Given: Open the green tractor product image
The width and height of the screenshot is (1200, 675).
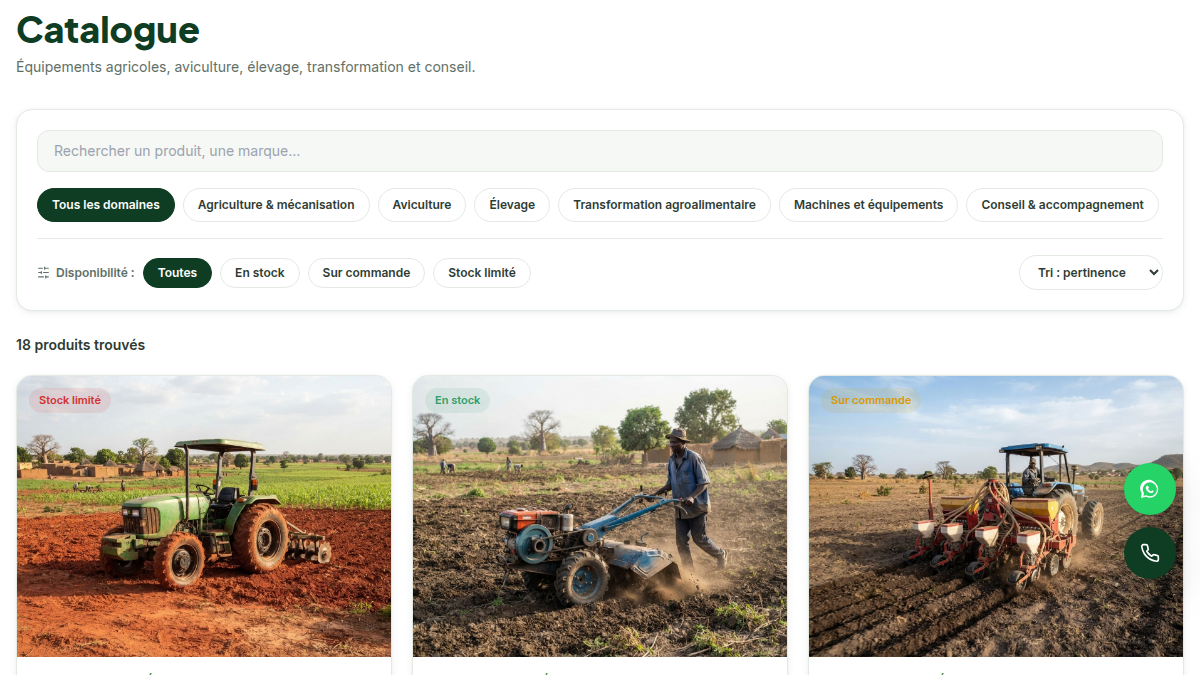Looking at the screenshot, I should coord(204,516).
